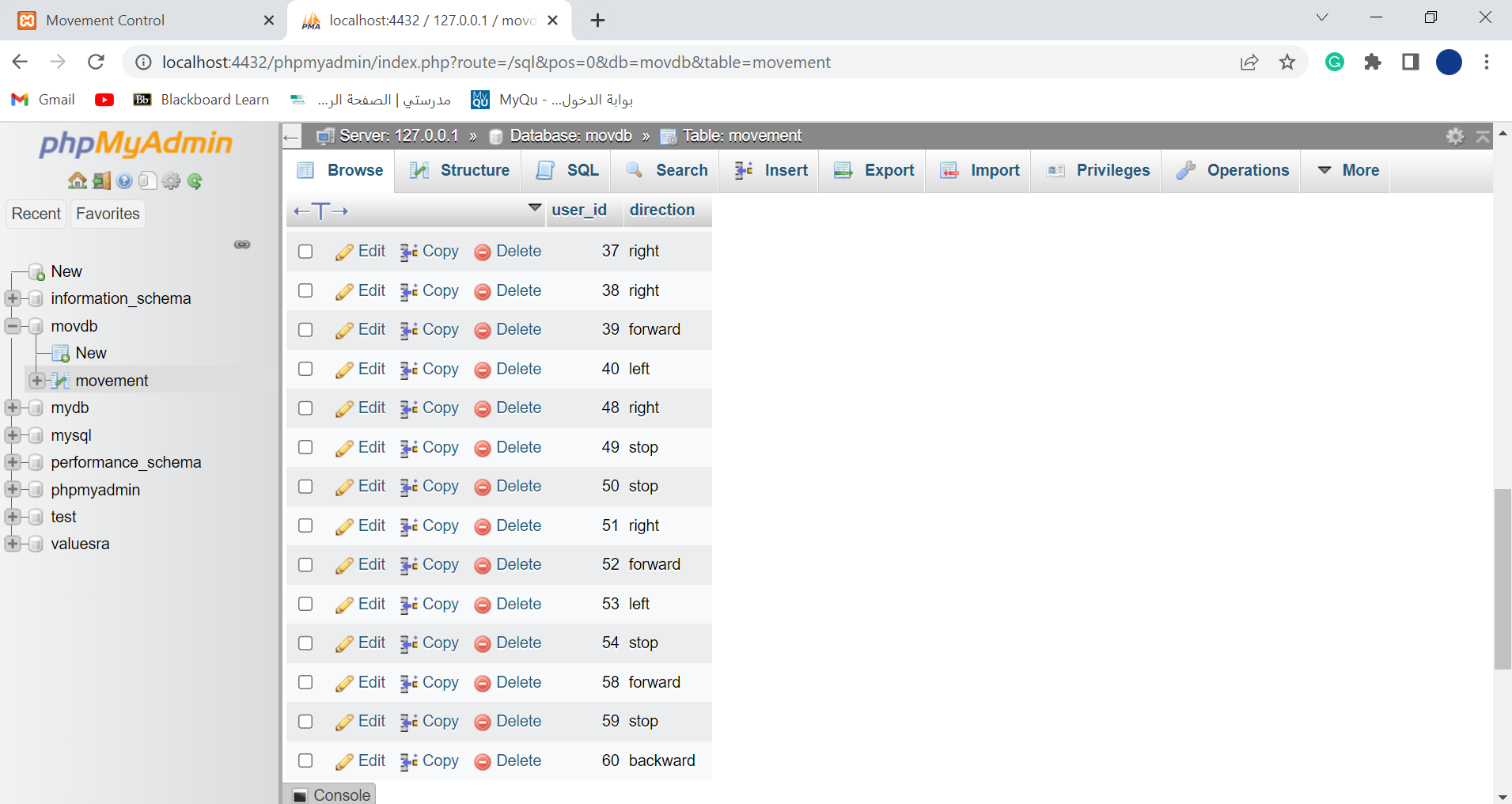Select the checkbox beside user_id 53
1512x804 pixels.
pos(305,604)
